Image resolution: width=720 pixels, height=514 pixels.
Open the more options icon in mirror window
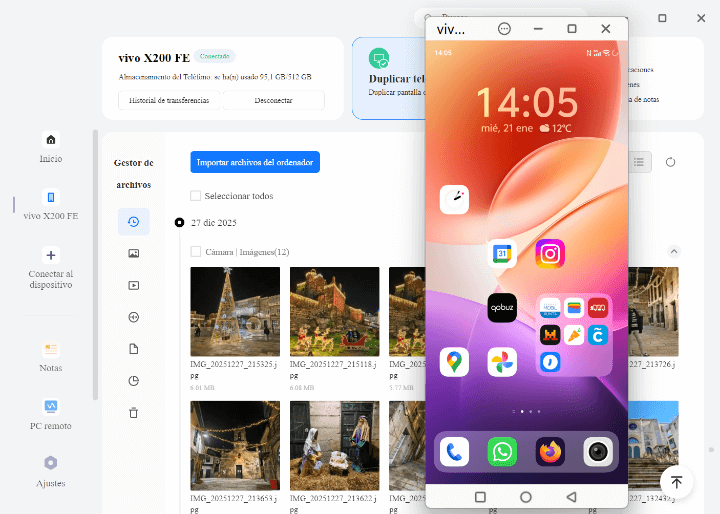(504, 29)
